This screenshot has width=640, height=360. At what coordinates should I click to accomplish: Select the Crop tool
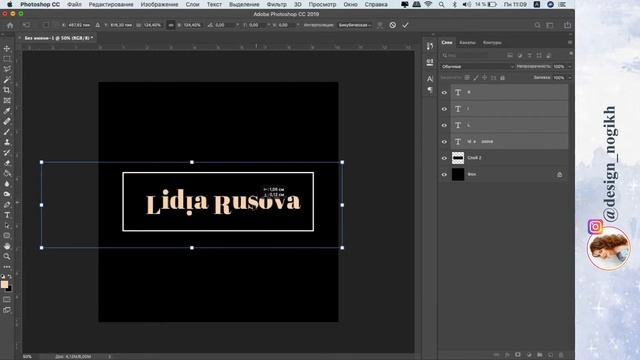[x=7, y=90]
